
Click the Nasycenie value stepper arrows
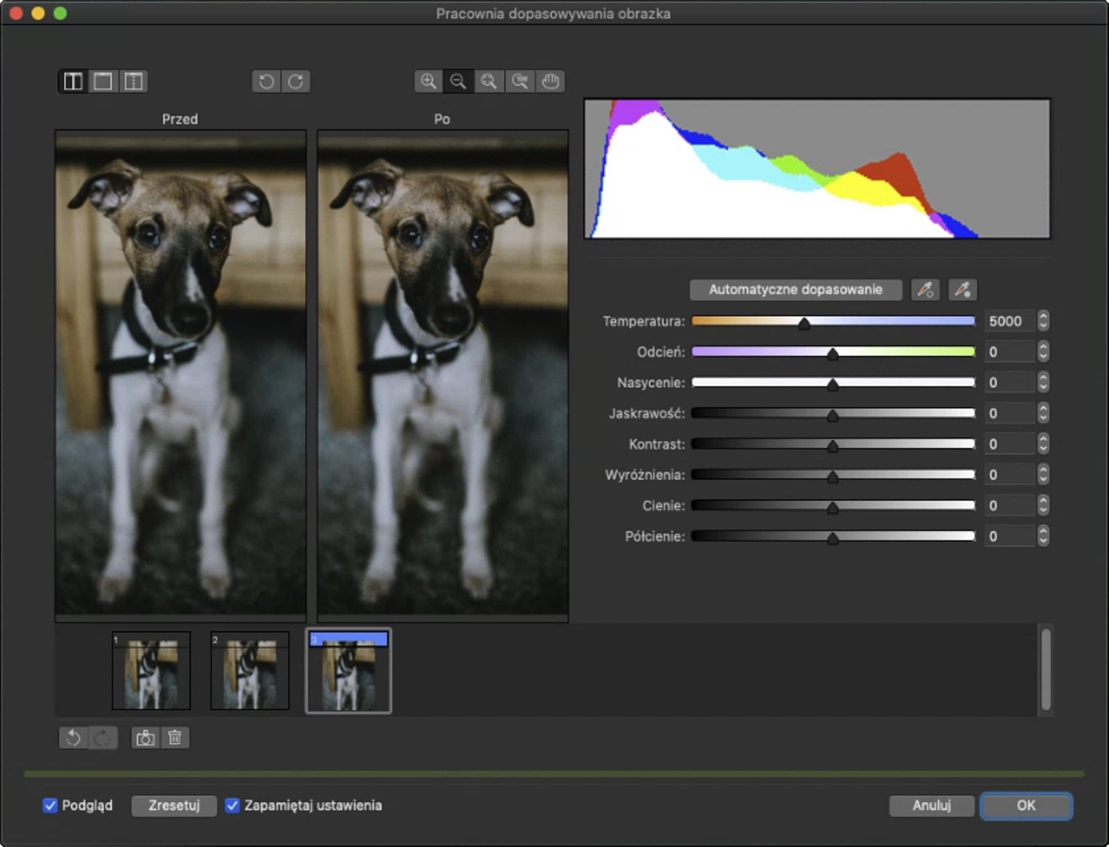1043,382
